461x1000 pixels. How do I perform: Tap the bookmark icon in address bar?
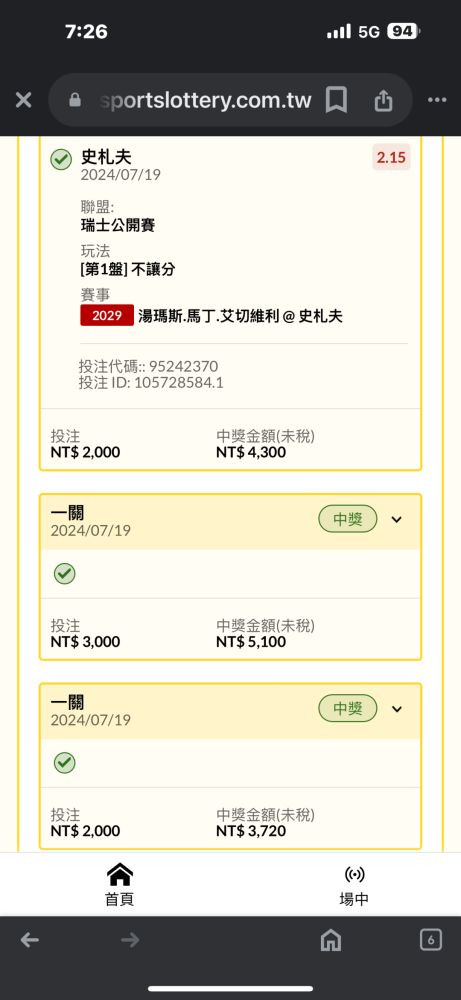(x=335, y=100)
